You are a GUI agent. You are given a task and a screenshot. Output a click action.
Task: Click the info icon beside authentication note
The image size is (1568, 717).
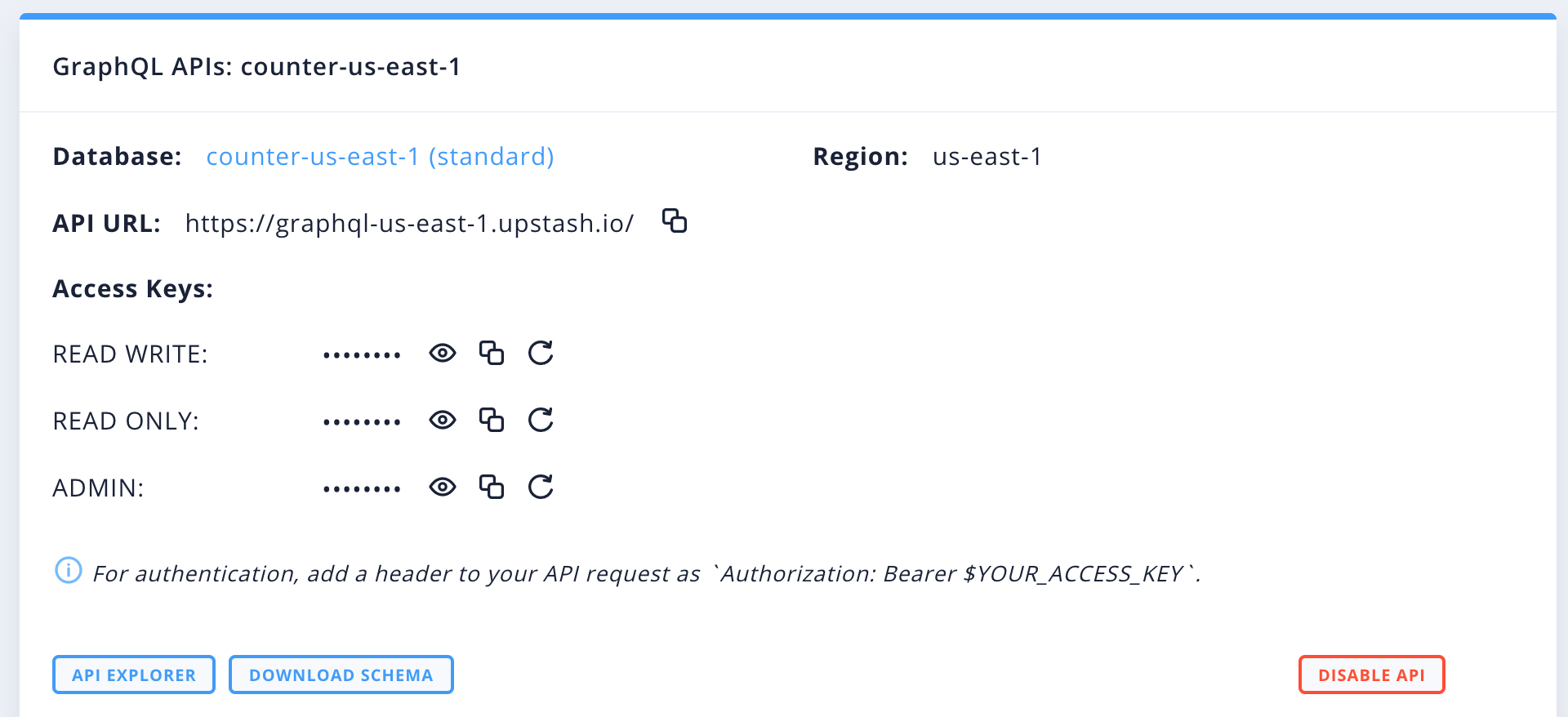(x=69, y=570)
